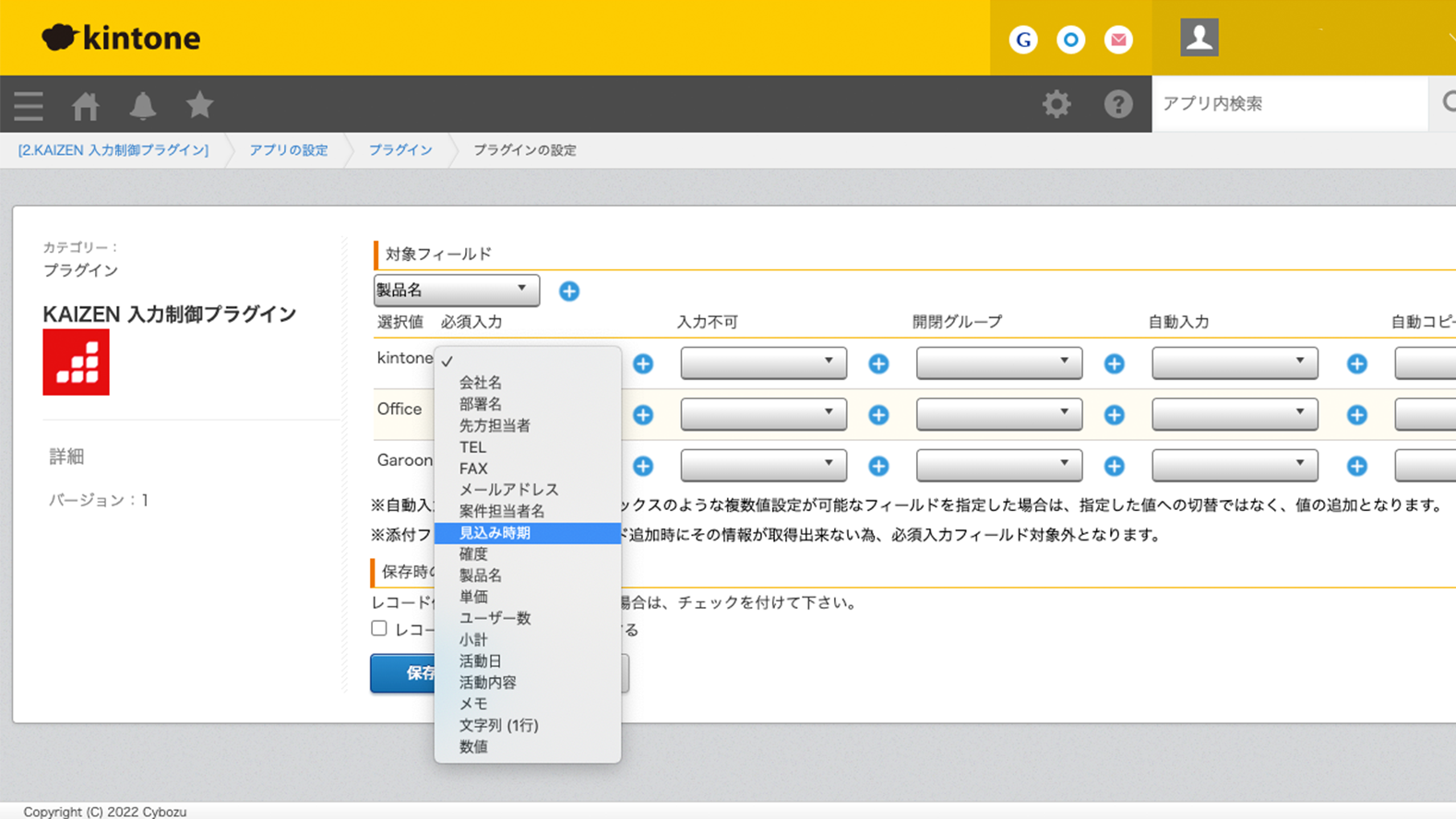Select 案件担当者名 from the dropdown list
The height and width of the screenshot is (819, 1456).
point(528,511)
